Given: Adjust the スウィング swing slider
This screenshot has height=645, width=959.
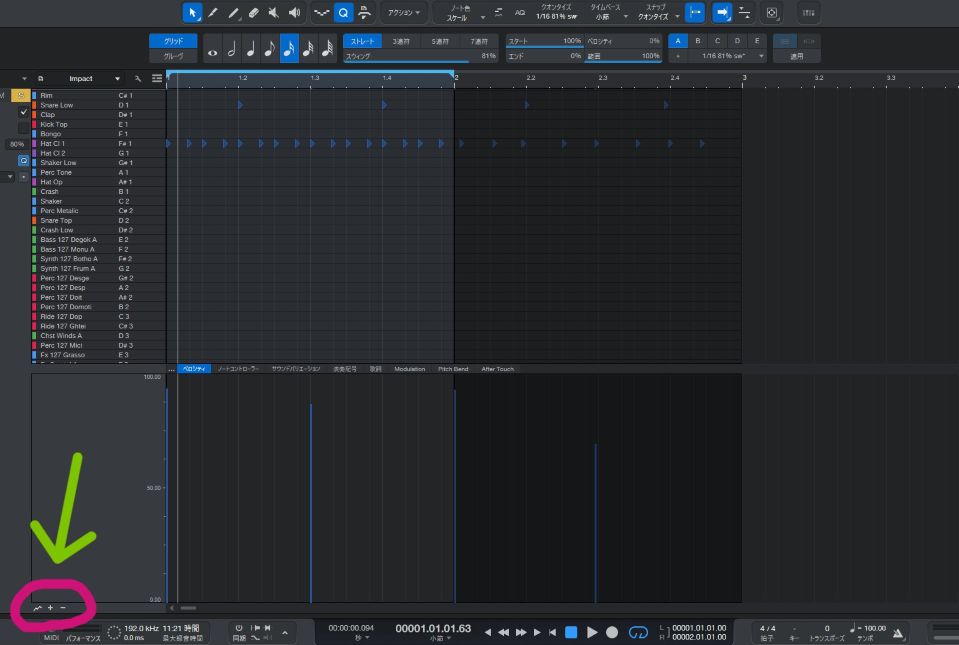Looking at the screenshot, I should 420,56.
